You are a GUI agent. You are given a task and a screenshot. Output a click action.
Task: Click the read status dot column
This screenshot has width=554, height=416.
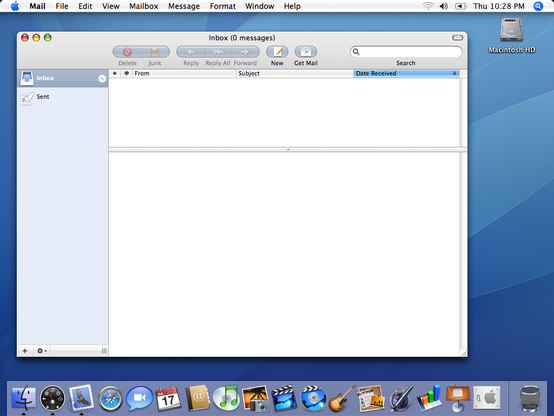114,74
